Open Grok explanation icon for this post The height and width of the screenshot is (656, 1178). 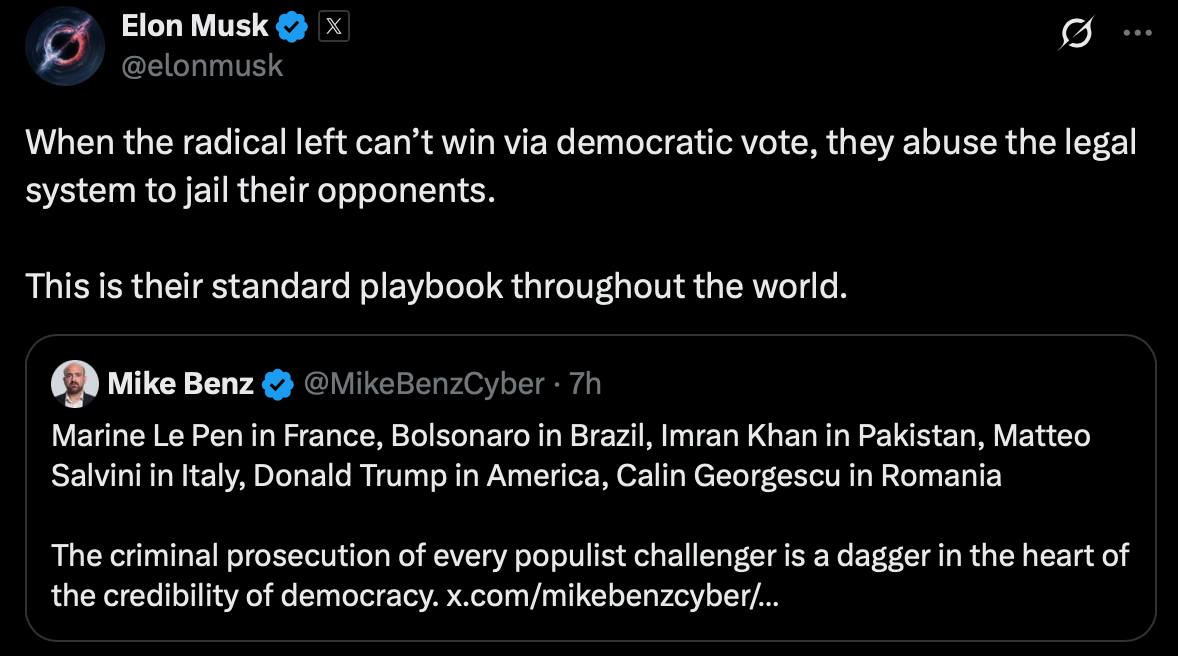click(1076, 36)
